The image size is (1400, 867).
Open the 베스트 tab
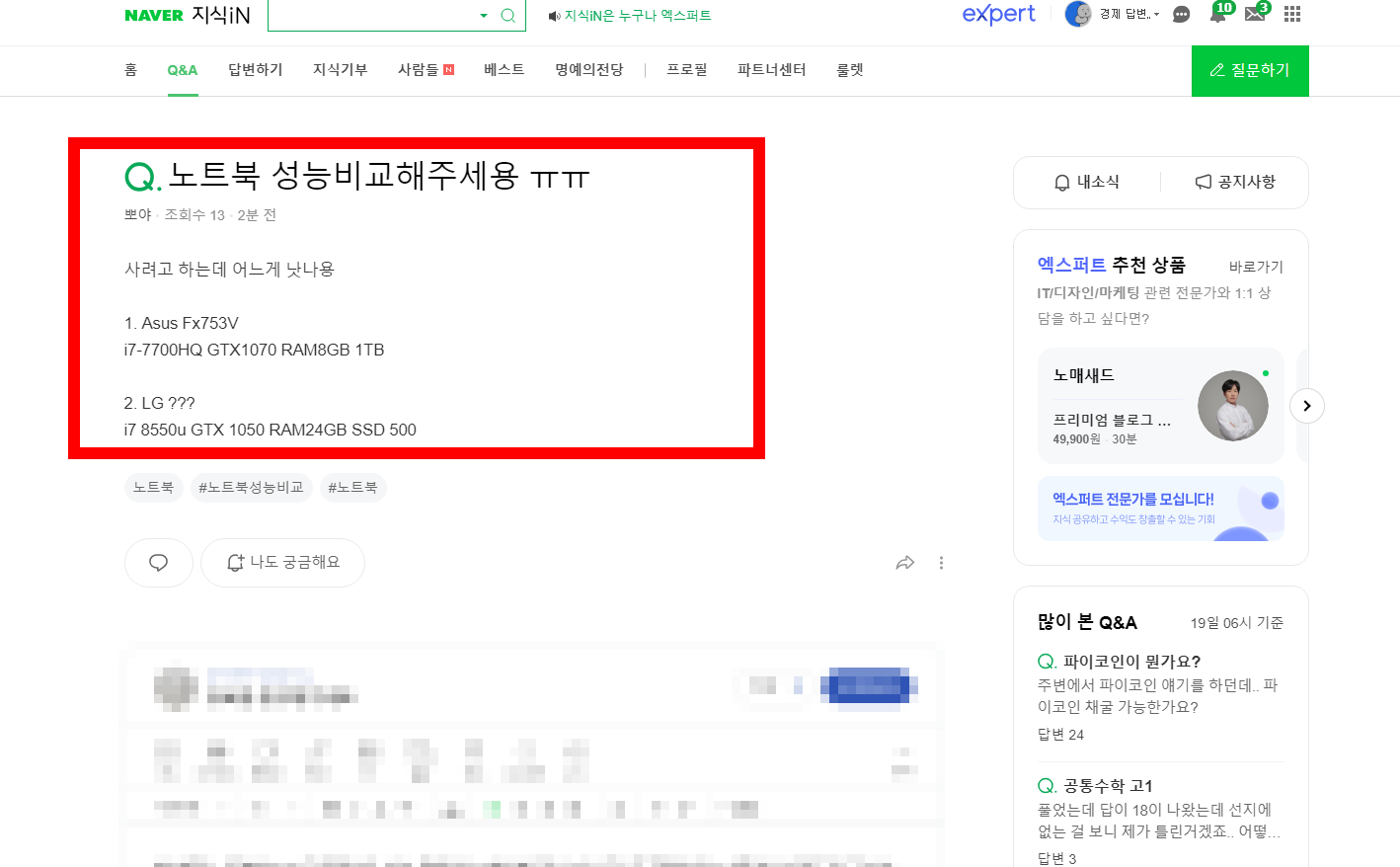pos(505,70)
